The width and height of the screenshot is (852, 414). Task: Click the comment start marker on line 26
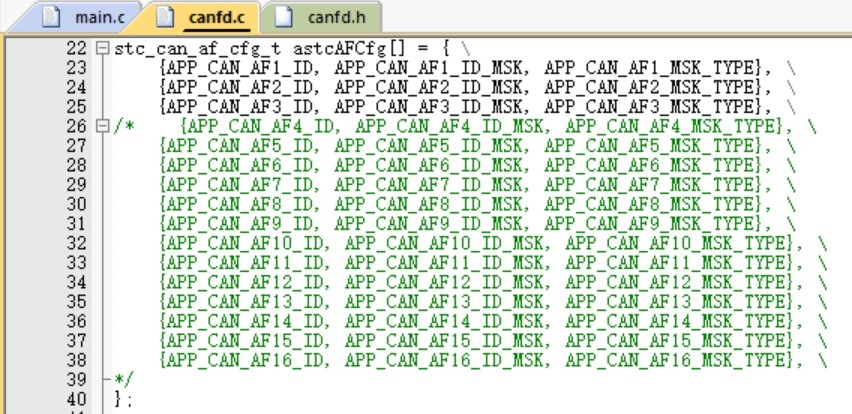point(123,127)
